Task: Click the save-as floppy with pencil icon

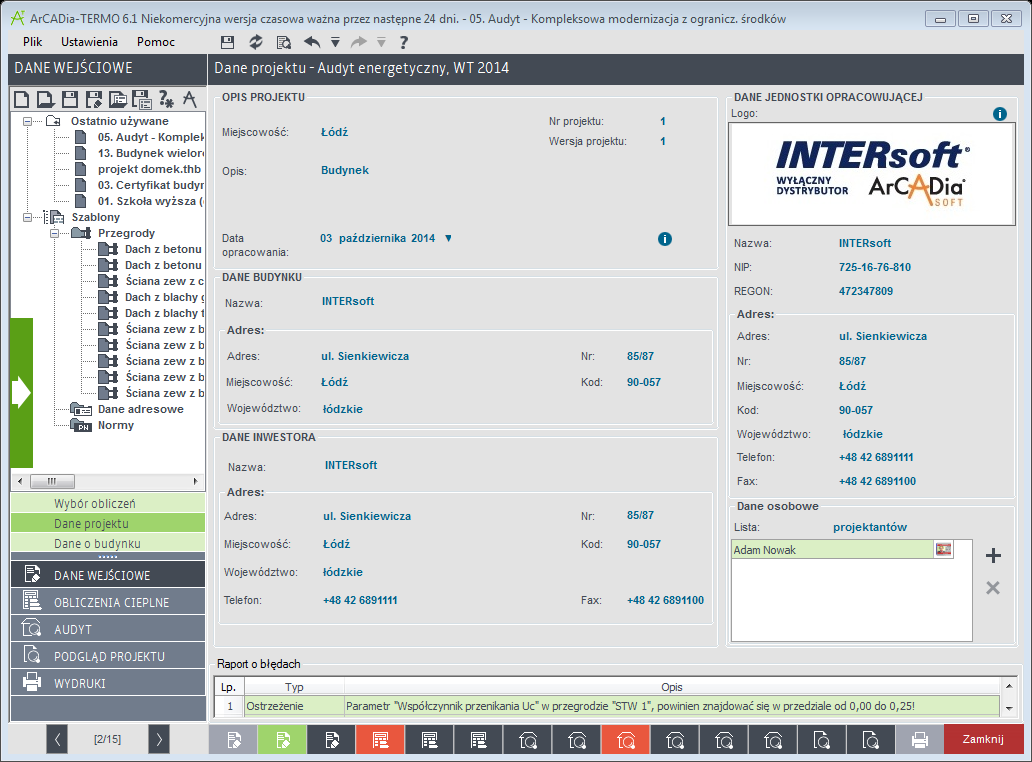Action: [x=94, y=99]
